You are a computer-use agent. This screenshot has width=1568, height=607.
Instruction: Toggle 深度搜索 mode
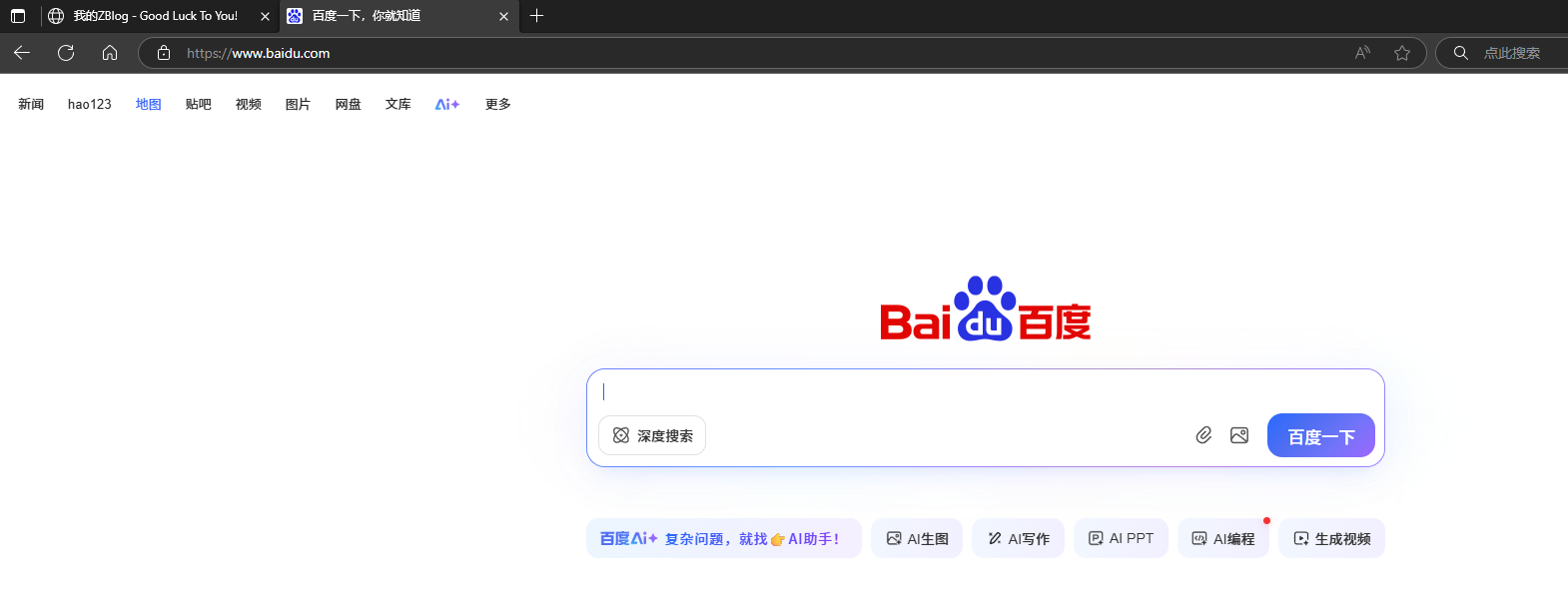(652, 435)
